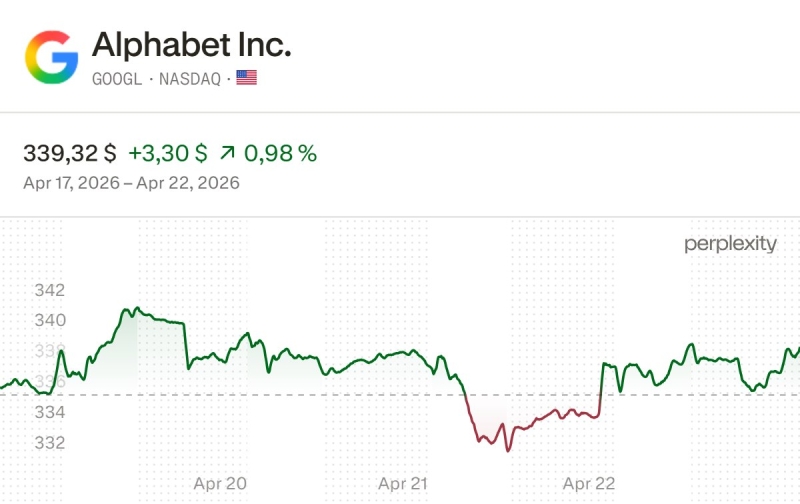
Task: Open the Alphabet Inc. company title
Action: 191,44
